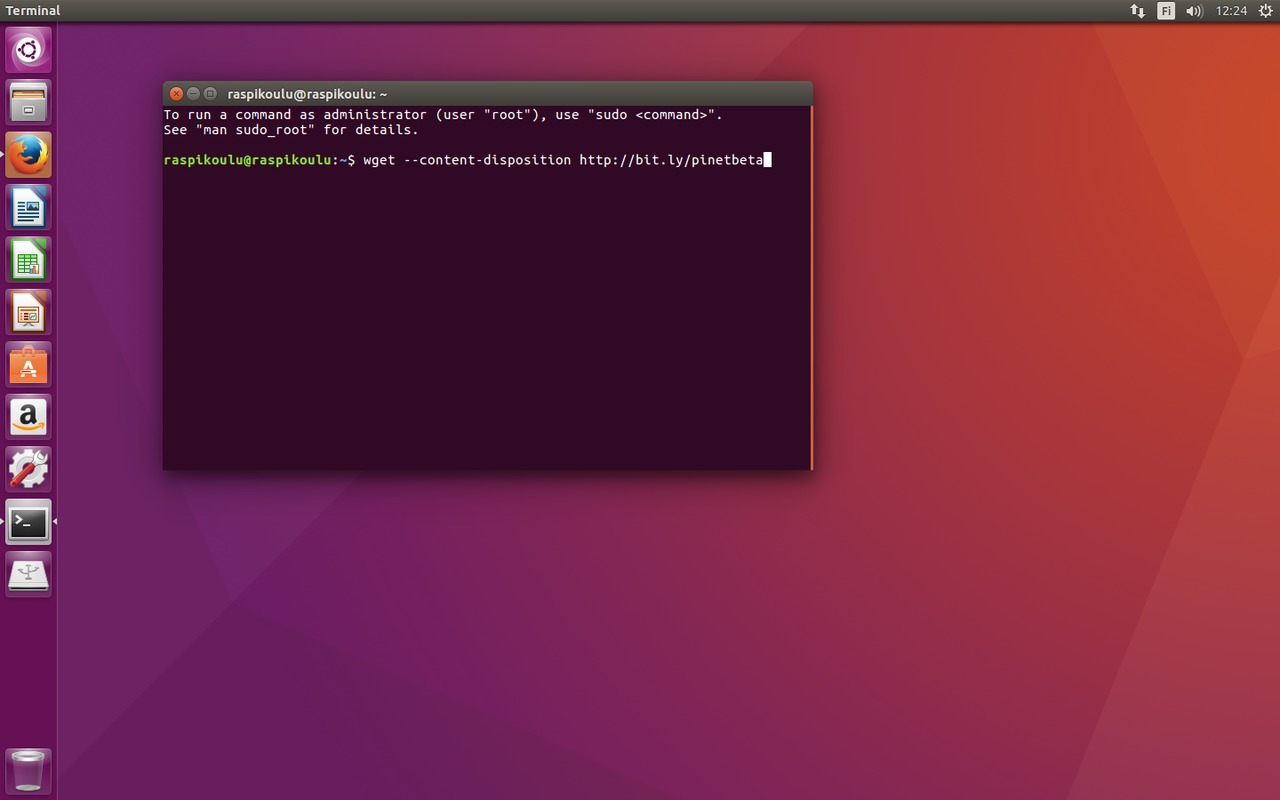Open the Trash in launcher
The height and width of the screenshot is (800, 1280).
(28, 771)
